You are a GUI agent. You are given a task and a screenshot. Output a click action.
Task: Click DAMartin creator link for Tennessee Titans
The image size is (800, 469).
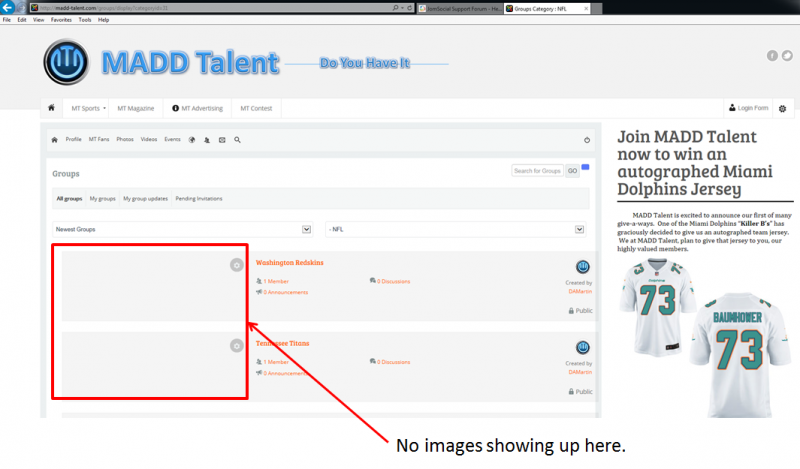580,372
